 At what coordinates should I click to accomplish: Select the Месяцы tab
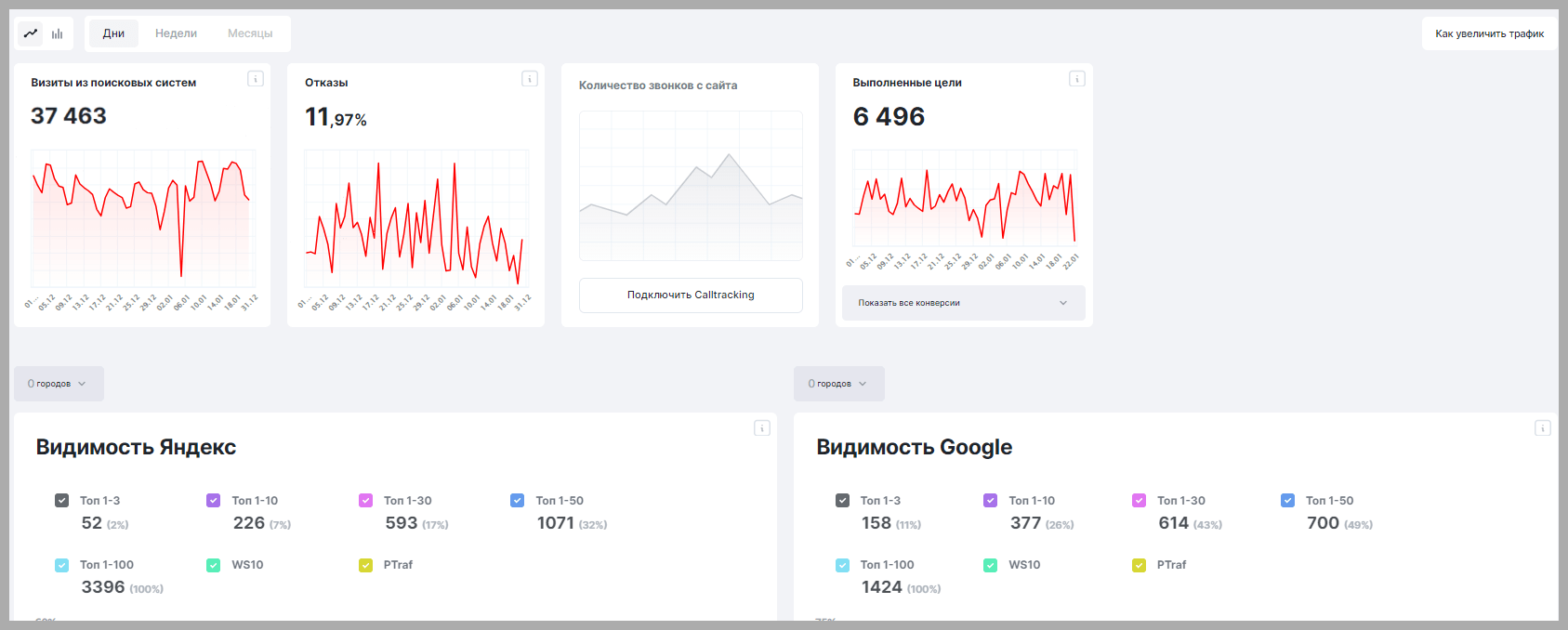(x=250, y=33)
